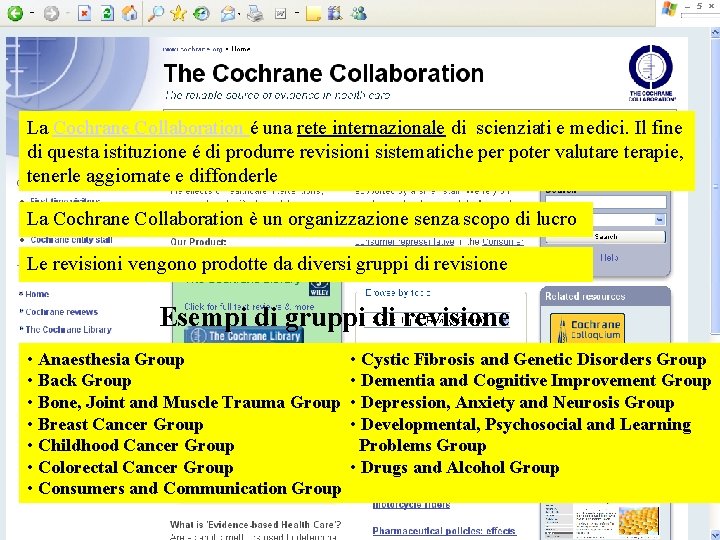This screenshot has height=540, width=720.
Task: Click the scrollbar up arrow
Action: pyautogui.click(x=715, y=32)
